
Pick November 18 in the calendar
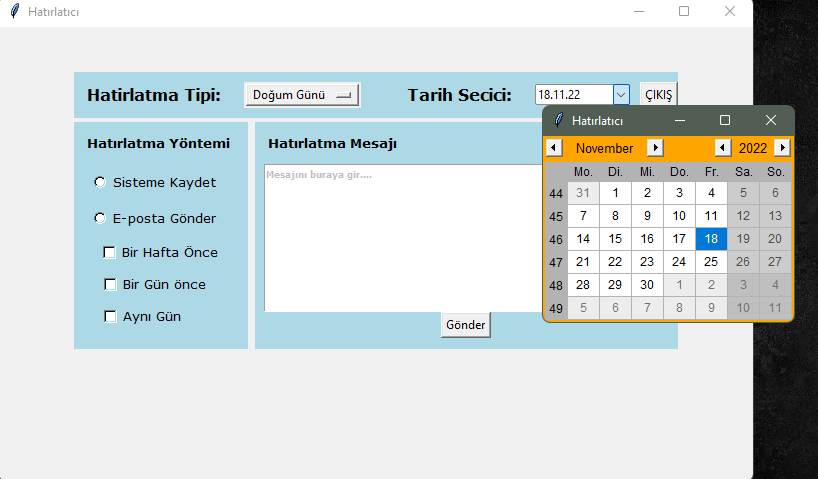[x=711, y=239]
